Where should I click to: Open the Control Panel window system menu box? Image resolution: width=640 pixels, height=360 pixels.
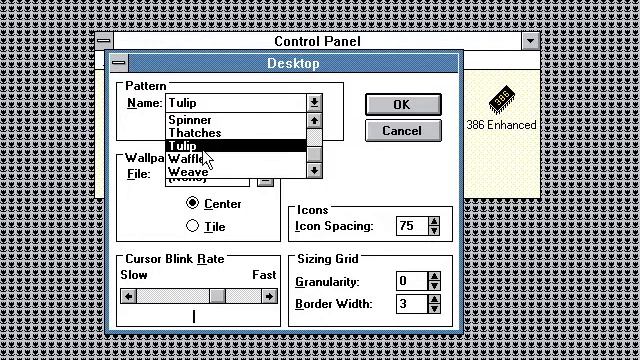(104, 41)
